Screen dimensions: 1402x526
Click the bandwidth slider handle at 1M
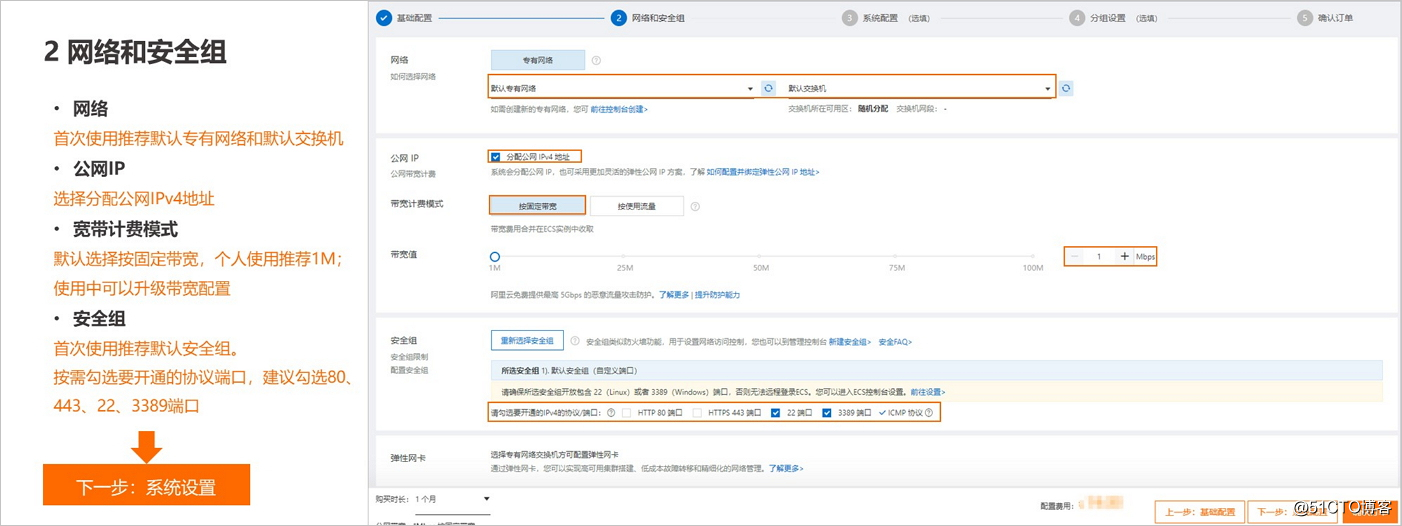494,257
